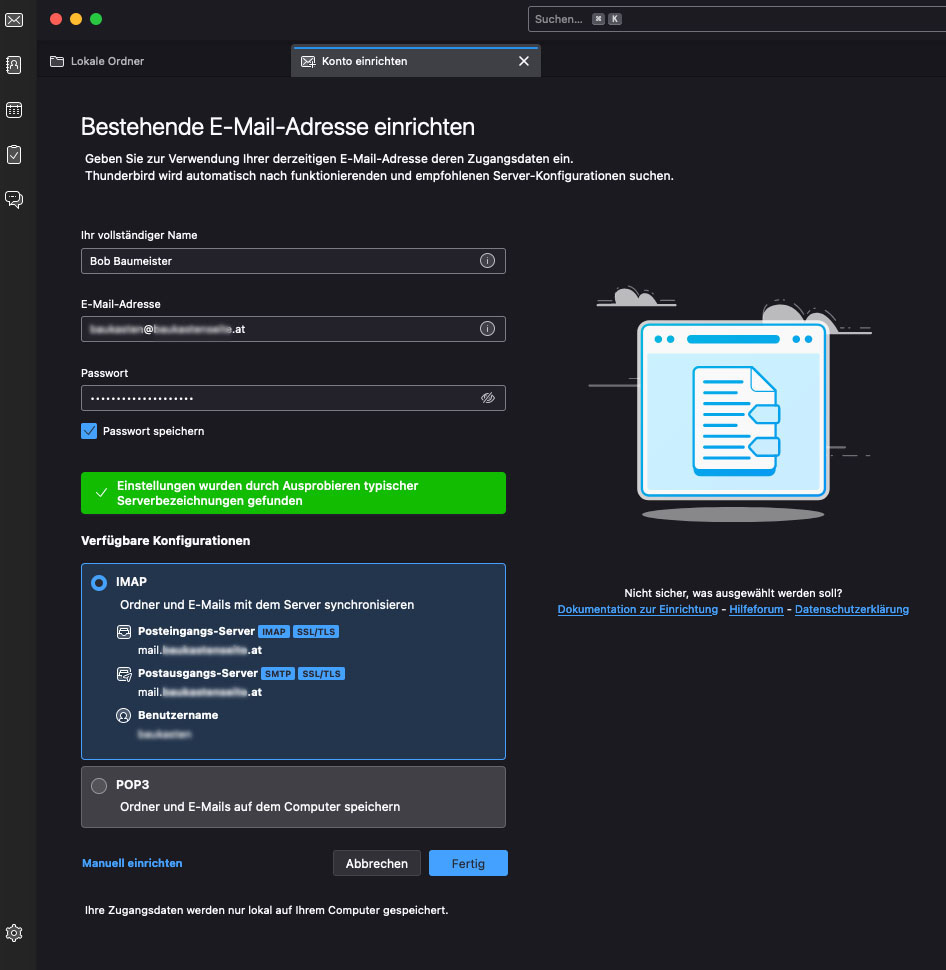
Task: Click the Passwort input field
Action: click(293, 398)
